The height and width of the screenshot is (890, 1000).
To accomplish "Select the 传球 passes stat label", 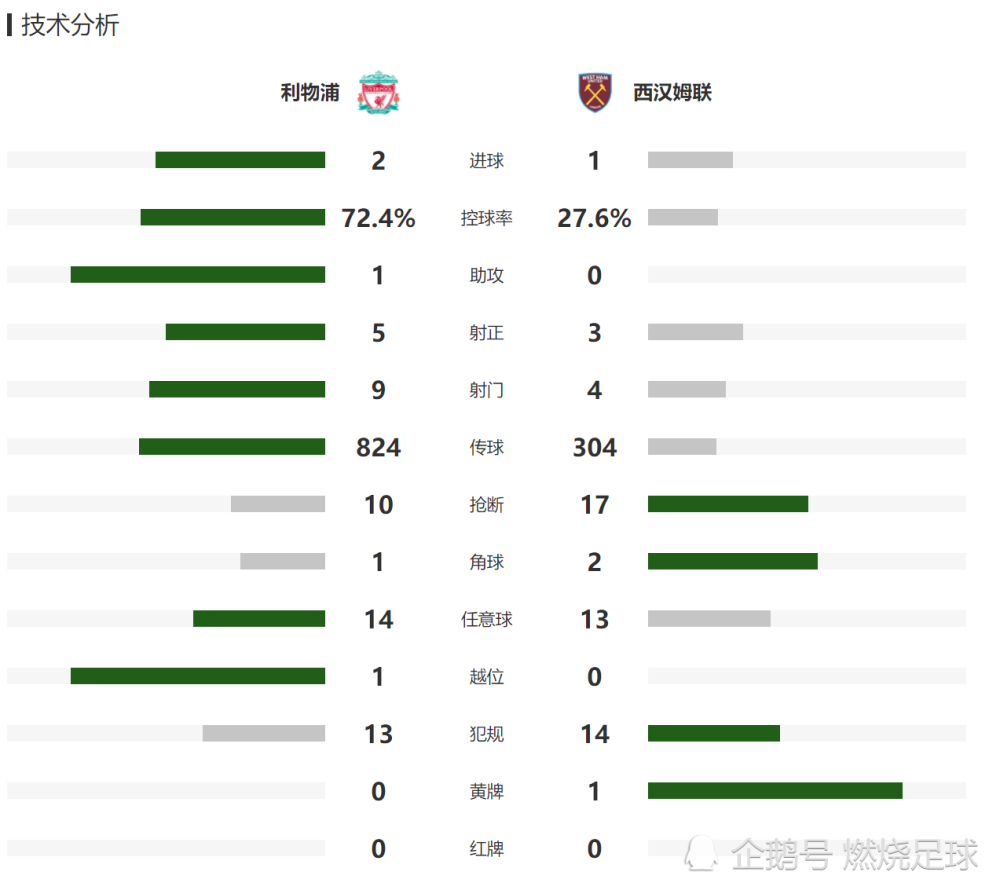I will coord(487,448).
